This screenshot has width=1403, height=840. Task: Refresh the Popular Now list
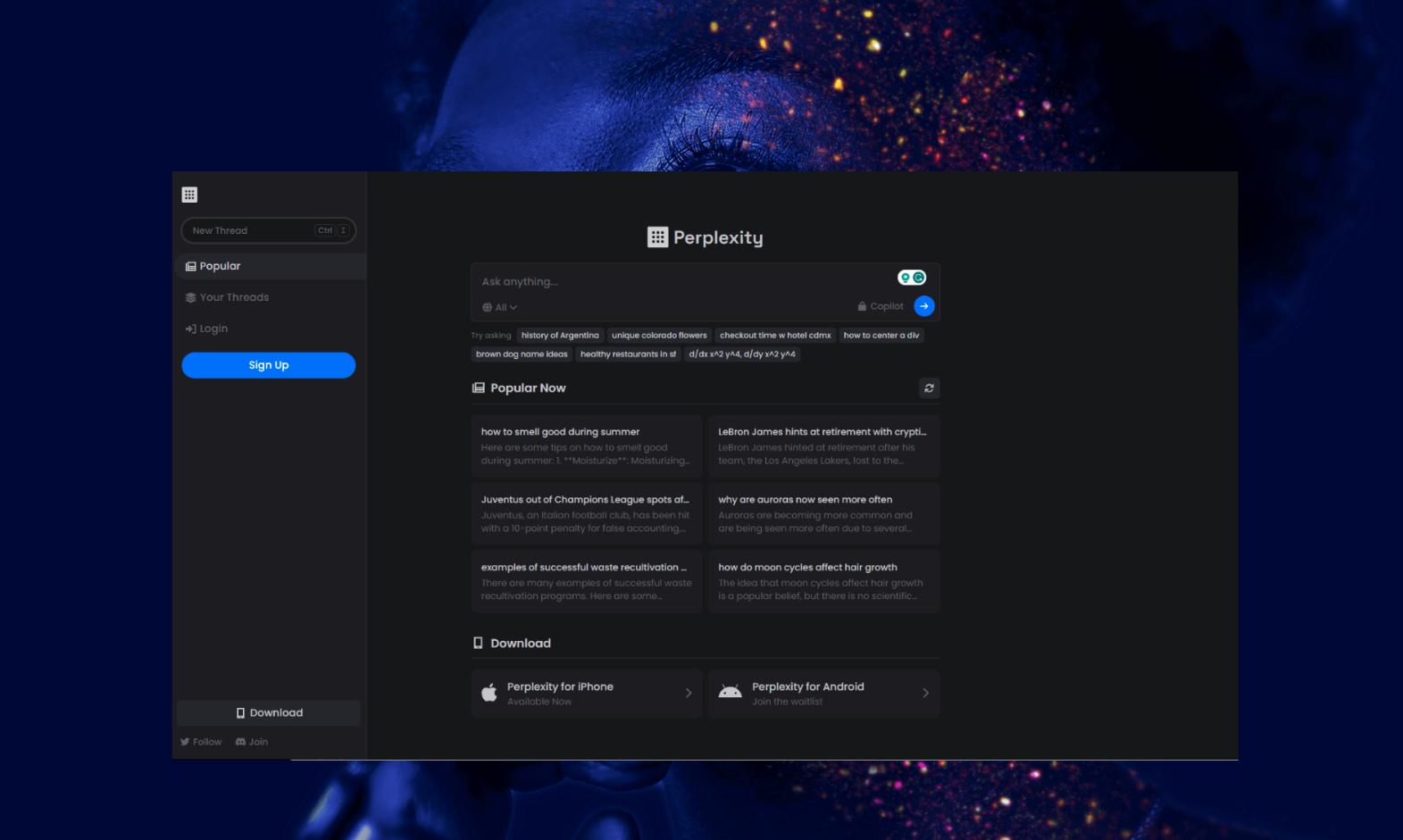click(930, 388)
